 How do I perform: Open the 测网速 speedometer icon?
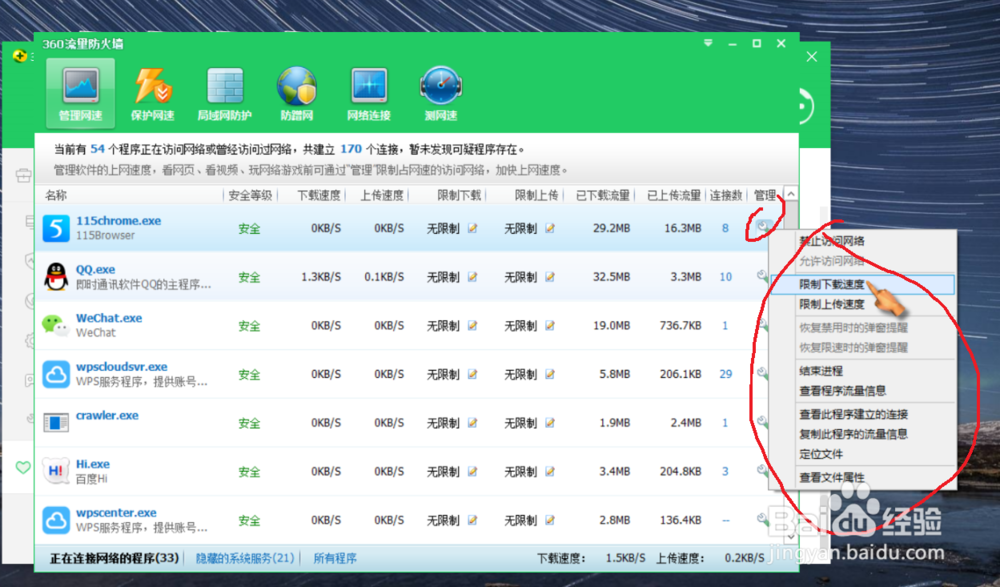(441, 85)
